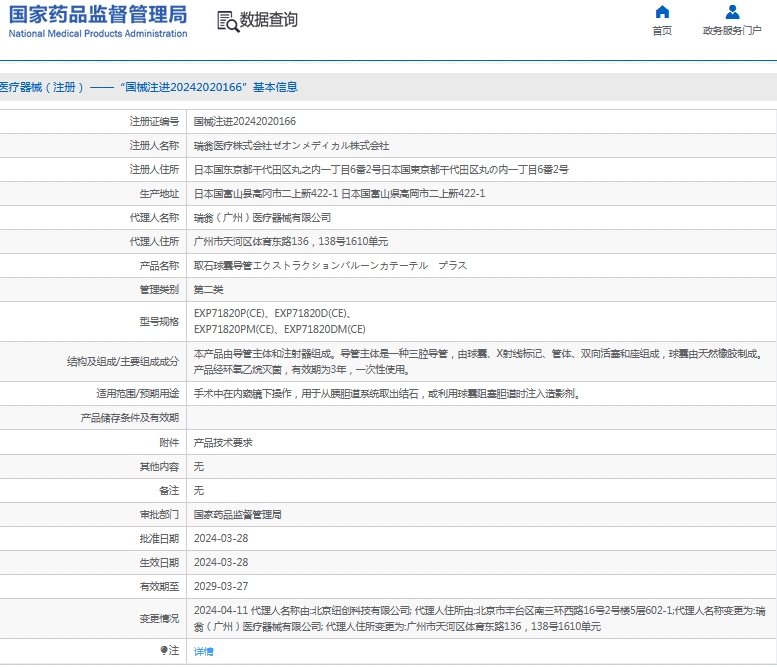Select the 生效日期 label cell
Viewport: 777px width, 667px height.
click(x=159, y=562)
